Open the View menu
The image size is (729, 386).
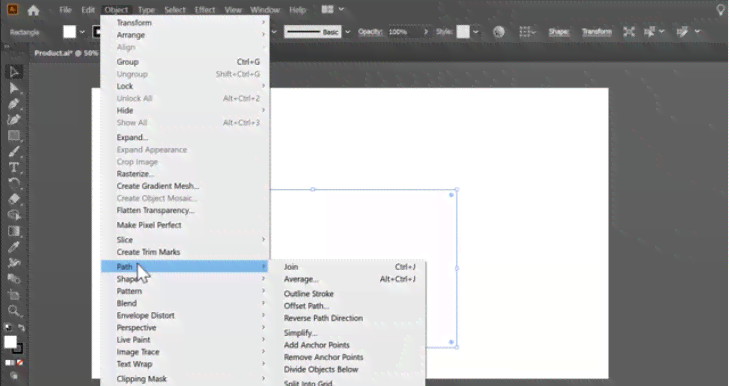(233, 10)
